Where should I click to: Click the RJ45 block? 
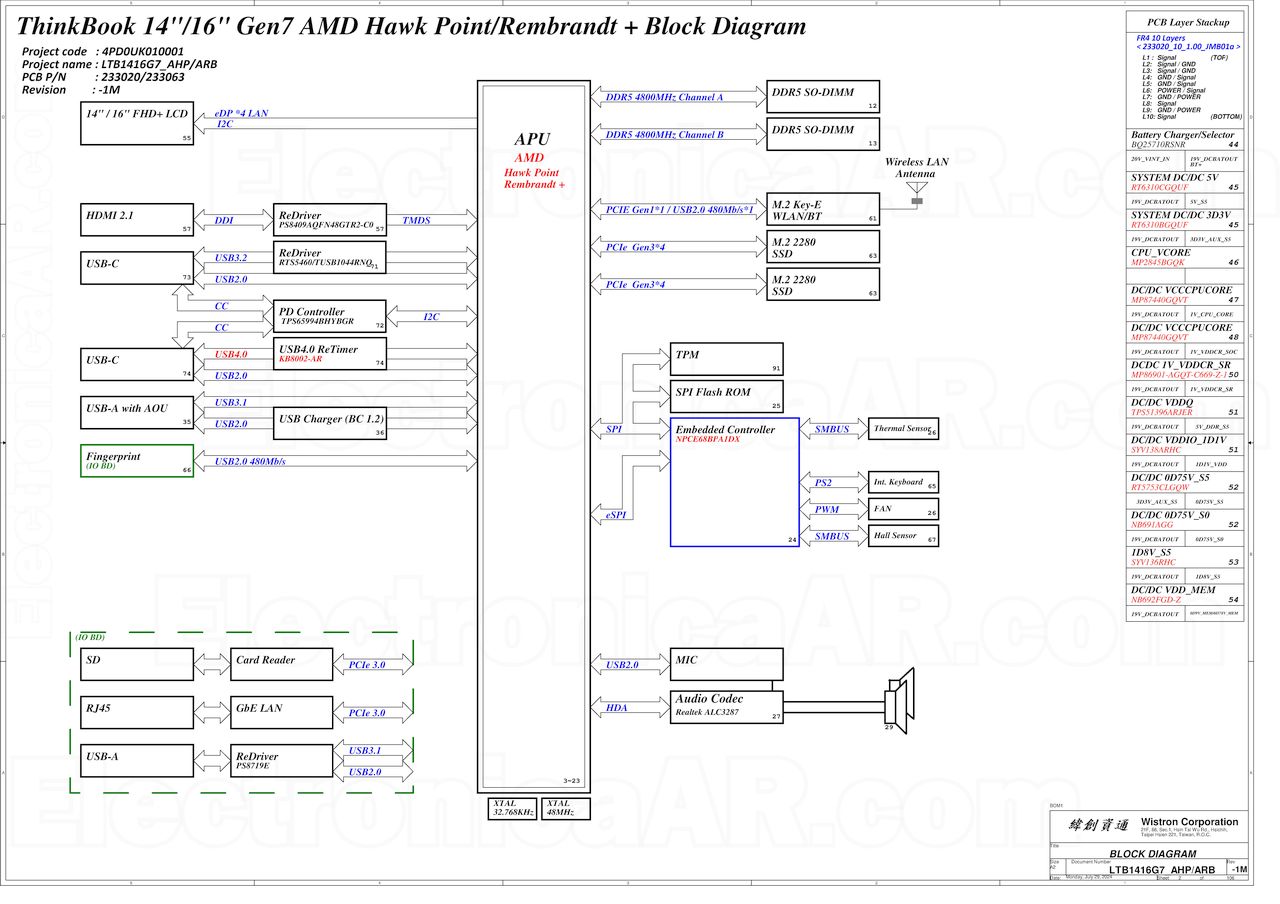137,713
